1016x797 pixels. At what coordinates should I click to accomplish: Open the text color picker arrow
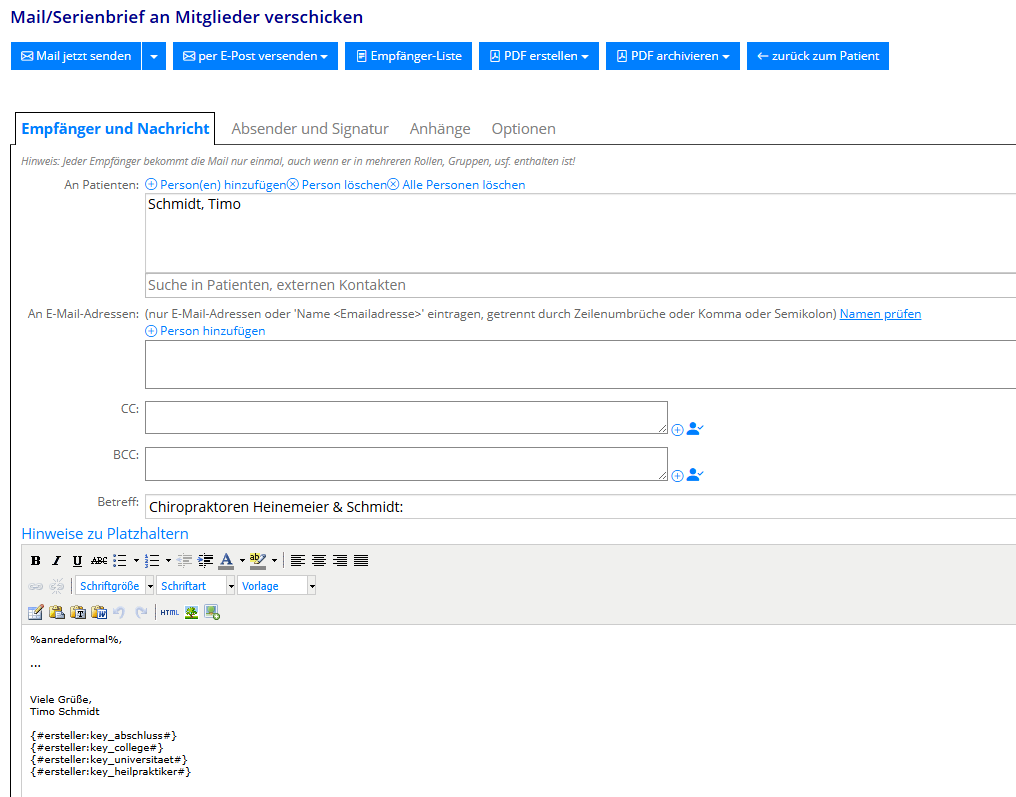242,561
